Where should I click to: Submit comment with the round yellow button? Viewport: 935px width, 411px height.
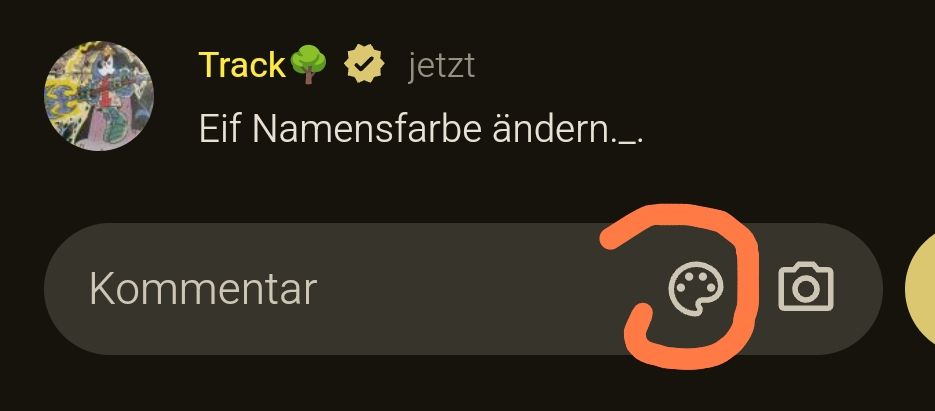click(920, 289)
